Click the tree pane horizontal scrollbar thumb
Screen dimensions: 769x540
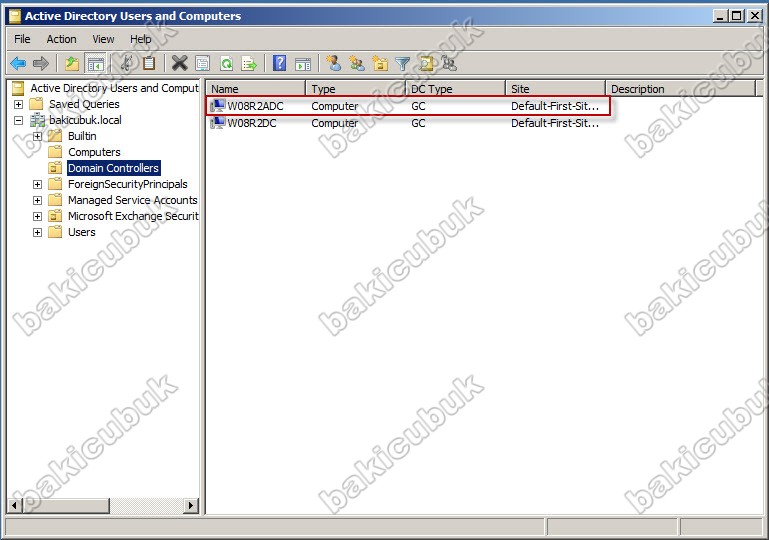[65, 505]
